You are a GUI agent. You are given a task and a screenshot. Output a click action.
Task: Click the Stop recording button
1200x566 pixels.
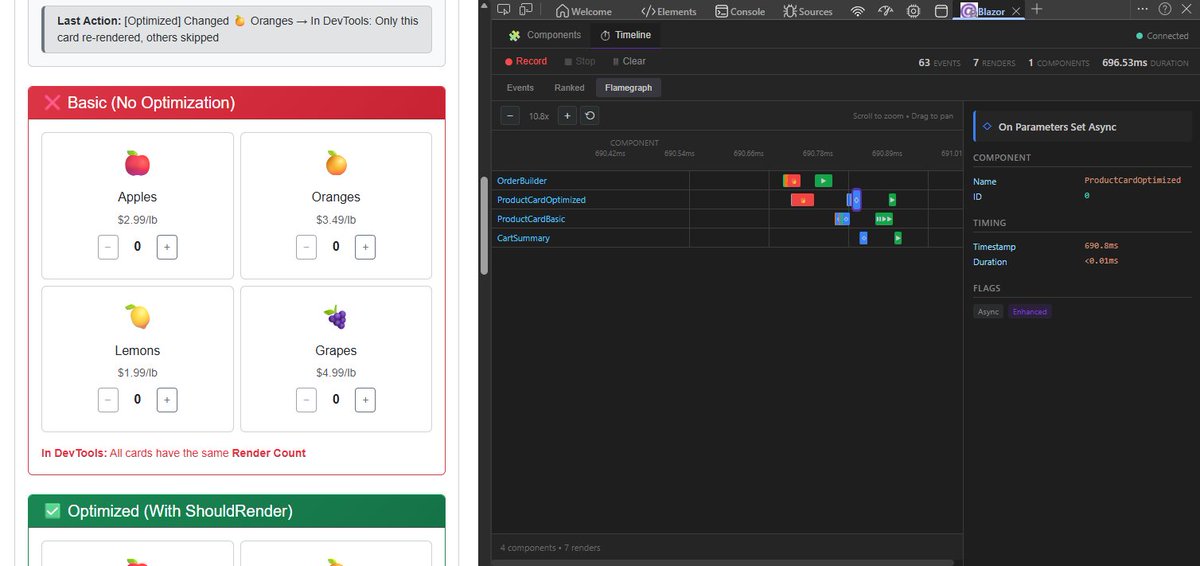click(580, 61)
